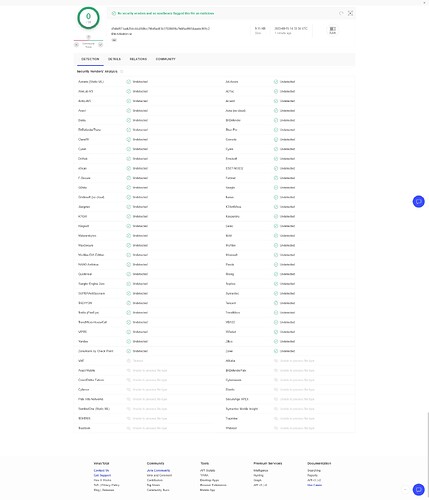Open the Community tab
This screenshot has height=500, width=429.
(165, 59)
